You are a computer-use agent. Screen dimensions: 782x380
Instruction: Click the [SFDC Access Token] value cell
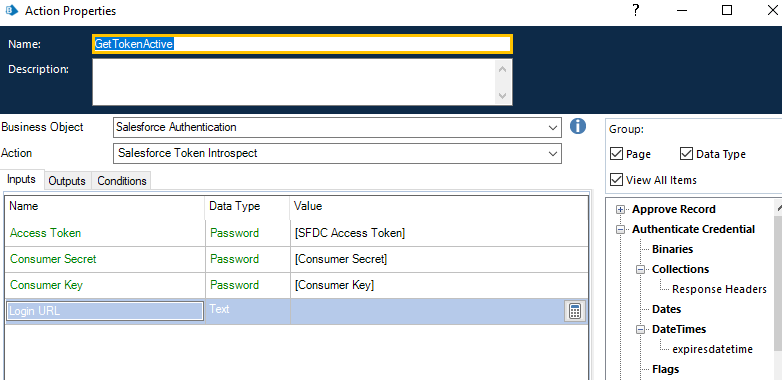coord(439,233)
